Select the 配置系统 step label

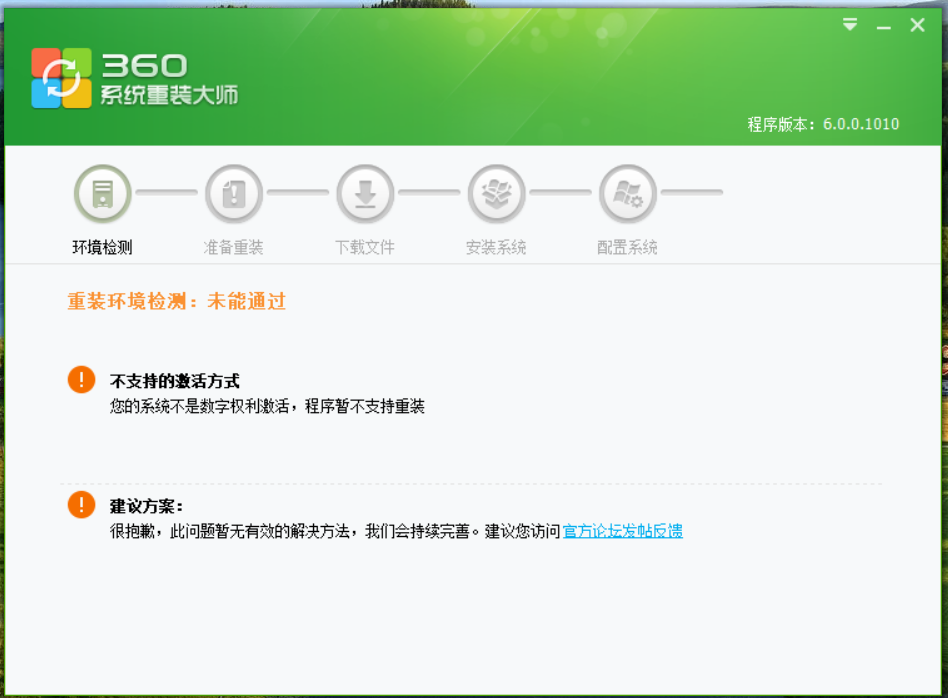click(627, 247)
